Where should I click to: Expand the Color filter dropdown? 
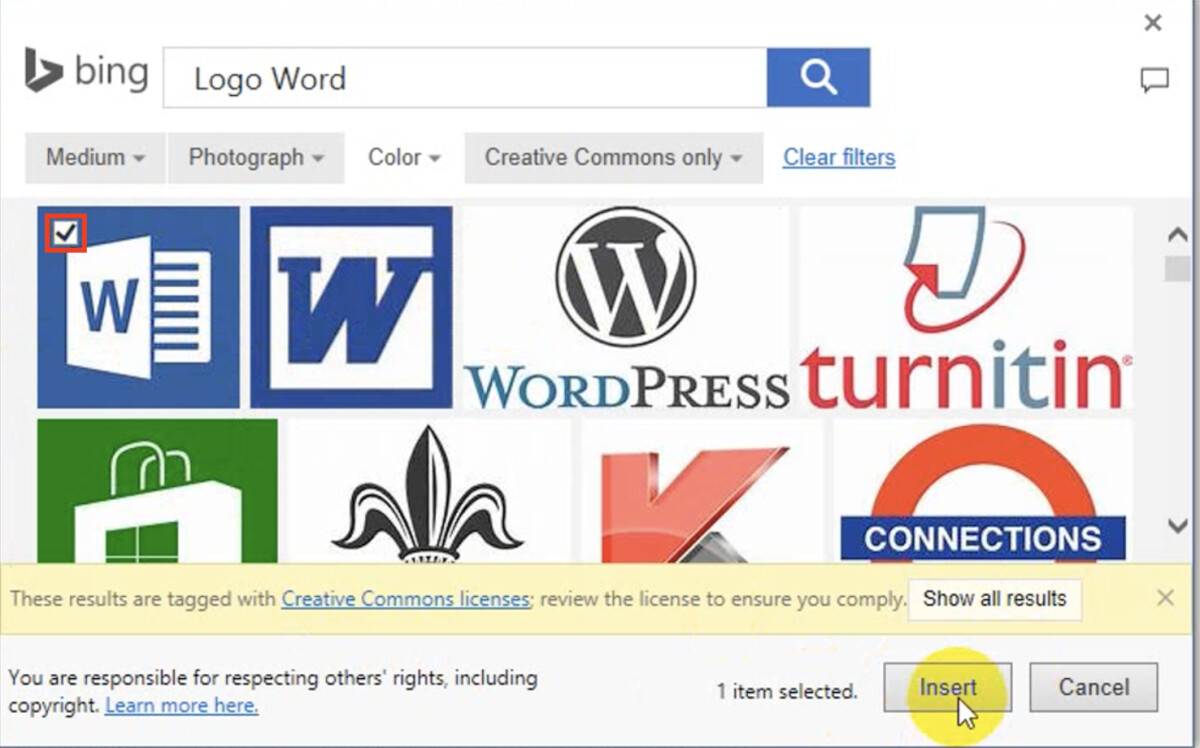(404, 157)
